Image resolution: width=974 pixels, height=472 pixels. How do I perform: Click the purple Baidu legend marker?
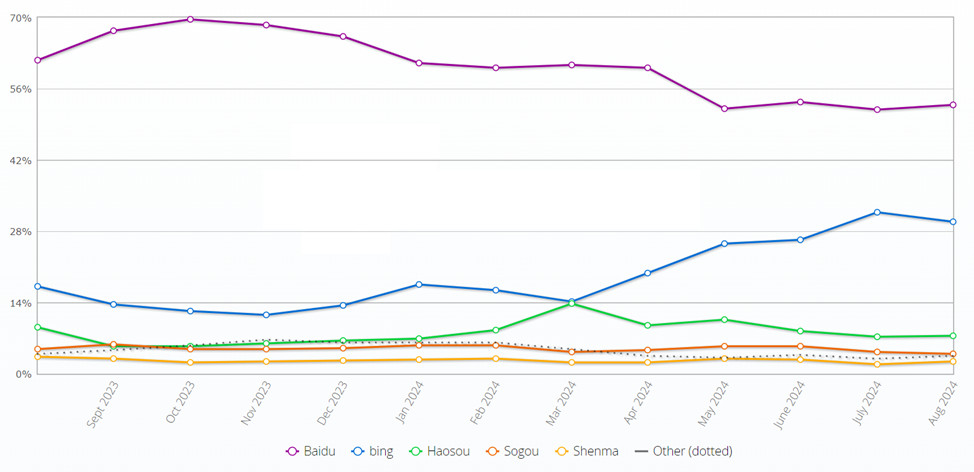(293, 451)
